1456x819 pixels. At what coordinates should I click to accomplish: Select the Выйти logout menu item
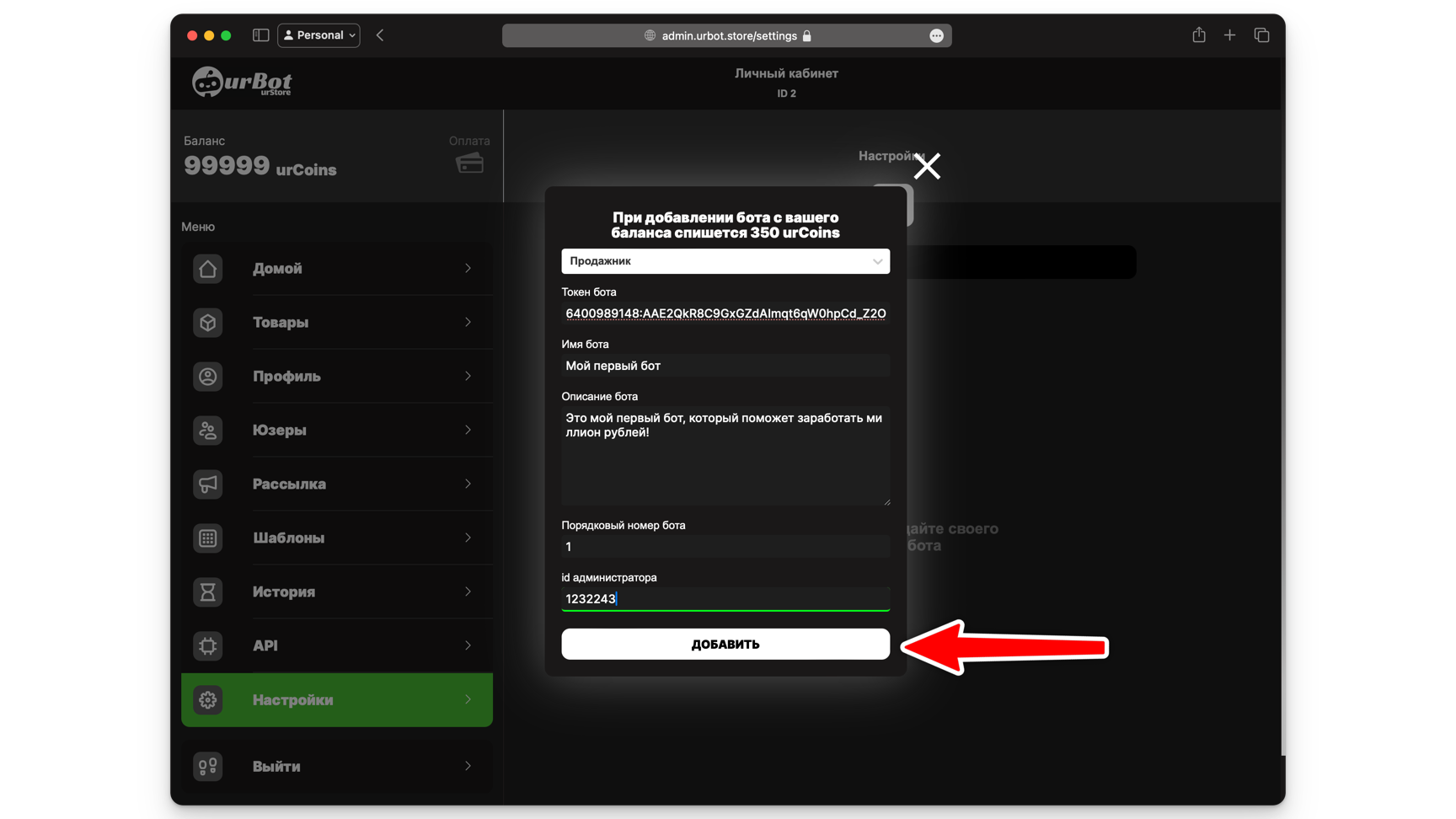click(336, 767)
